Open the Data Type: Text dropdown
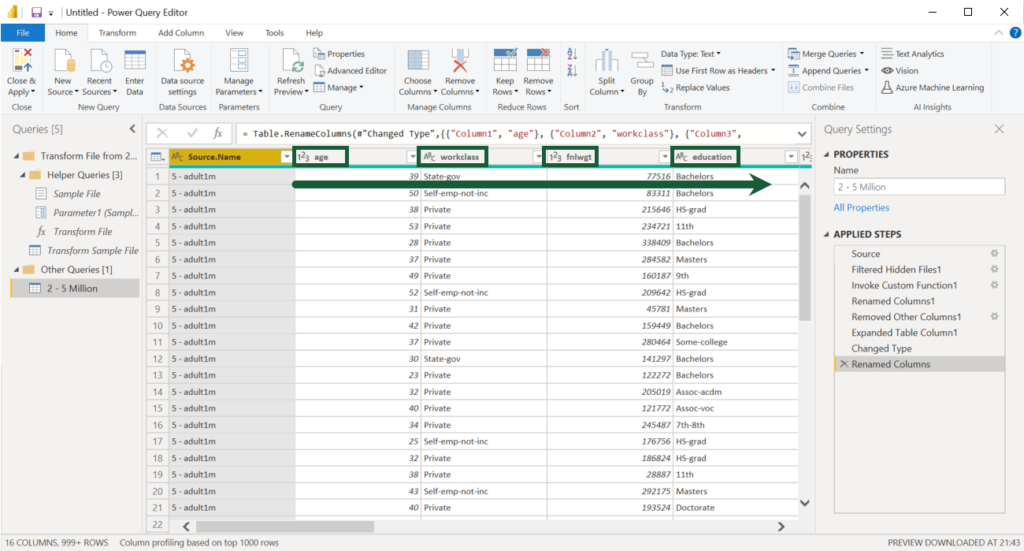The width and height of the screenshot is (1024, 551). coord(690,54)
